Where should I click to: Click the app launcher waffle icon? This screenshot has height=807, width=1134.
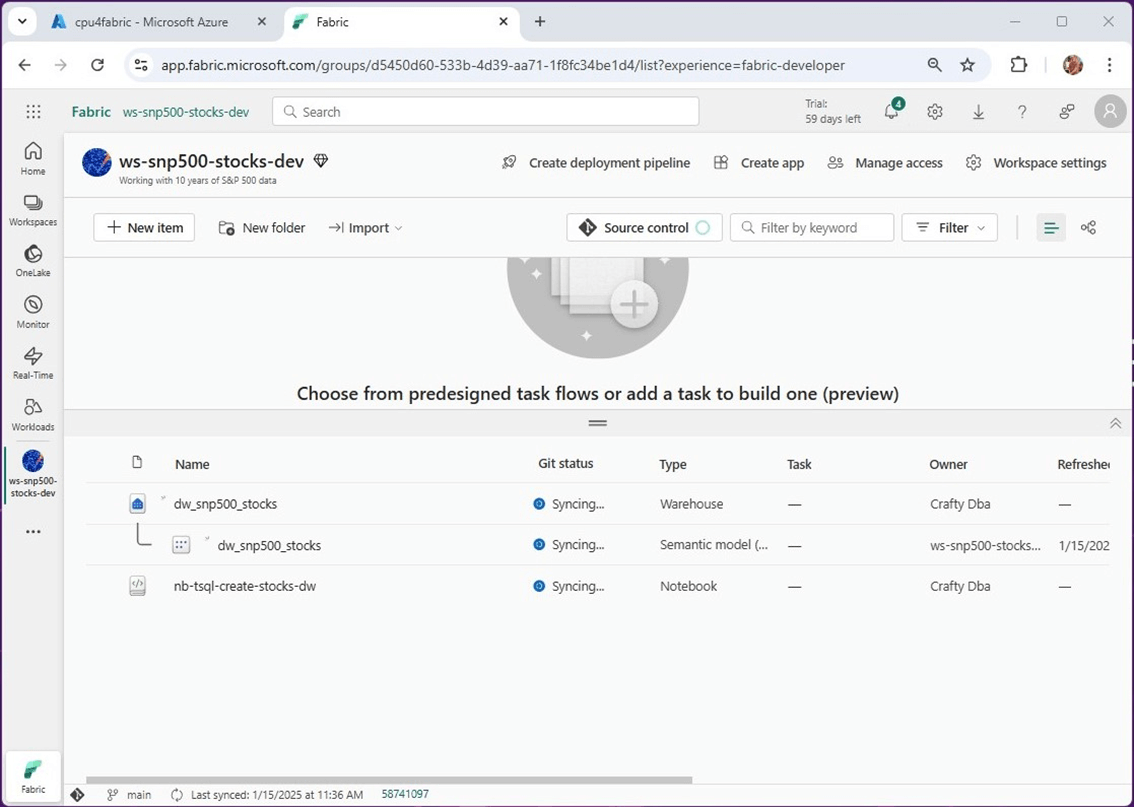33,112
